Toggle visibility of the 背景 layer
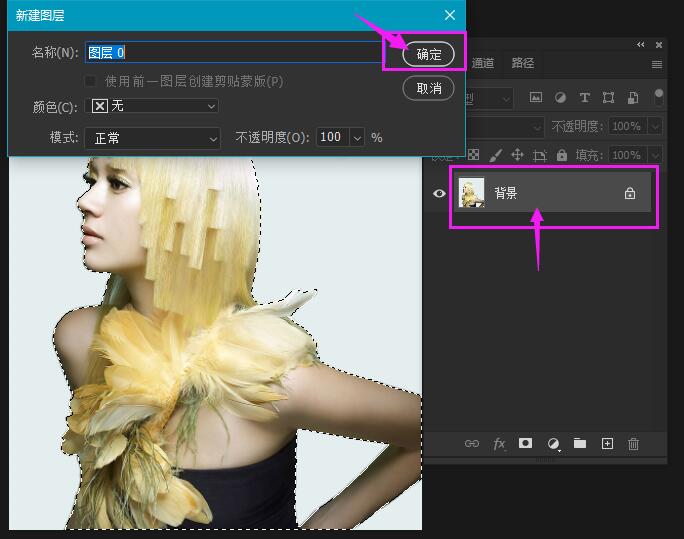This screenshot has height=539, width=684. pos(439,193)
